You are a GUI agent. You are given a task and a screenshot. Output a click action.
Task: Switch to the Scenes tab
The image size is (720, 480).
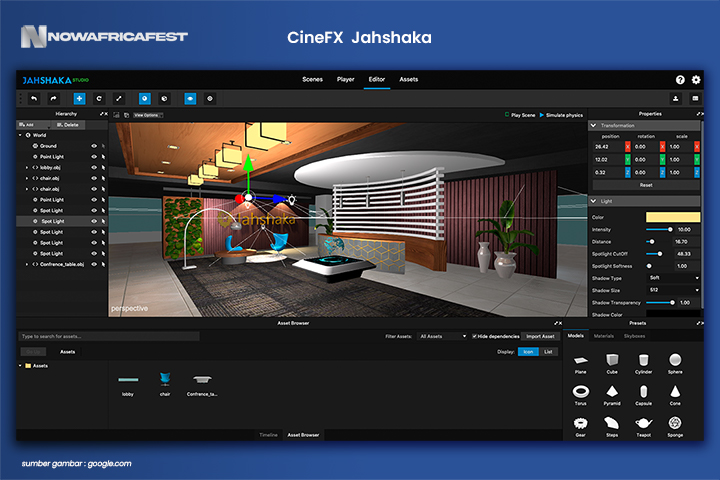(x=312, y=79)
